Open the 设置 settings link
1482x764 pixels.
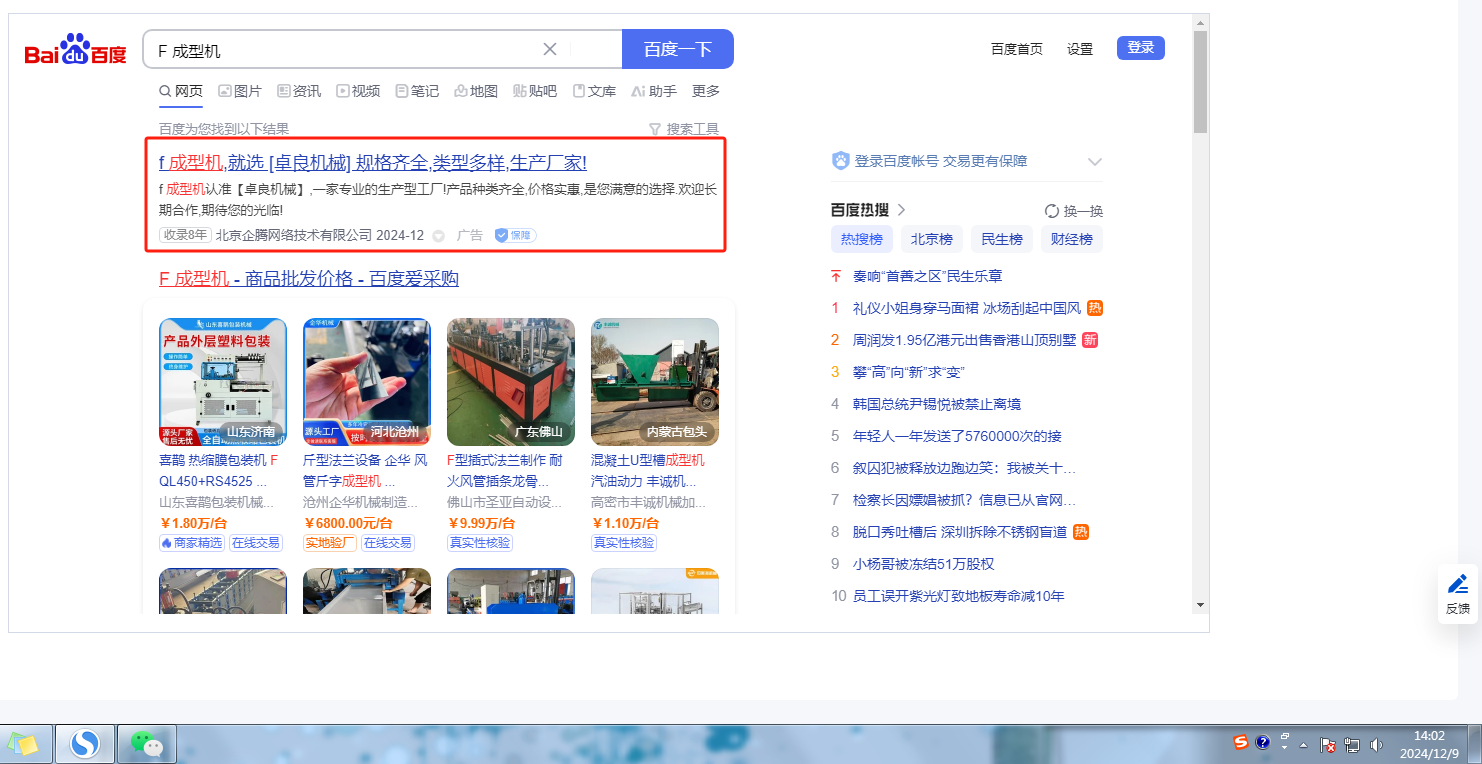coord(1080,49)
